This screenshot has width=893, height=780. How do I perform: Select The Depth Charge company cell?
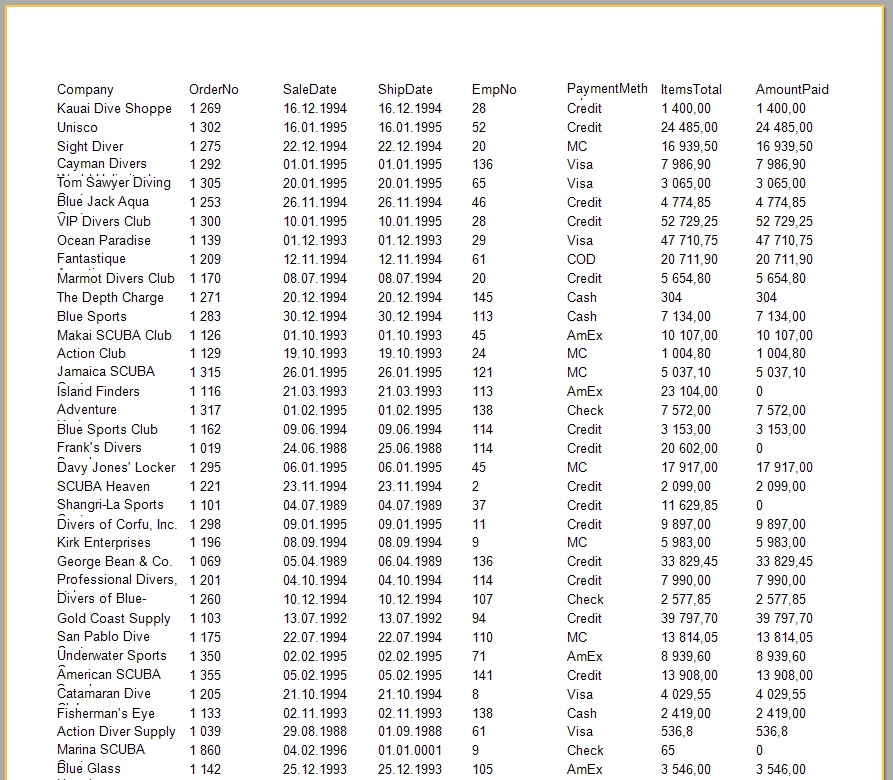click(110, 298)
